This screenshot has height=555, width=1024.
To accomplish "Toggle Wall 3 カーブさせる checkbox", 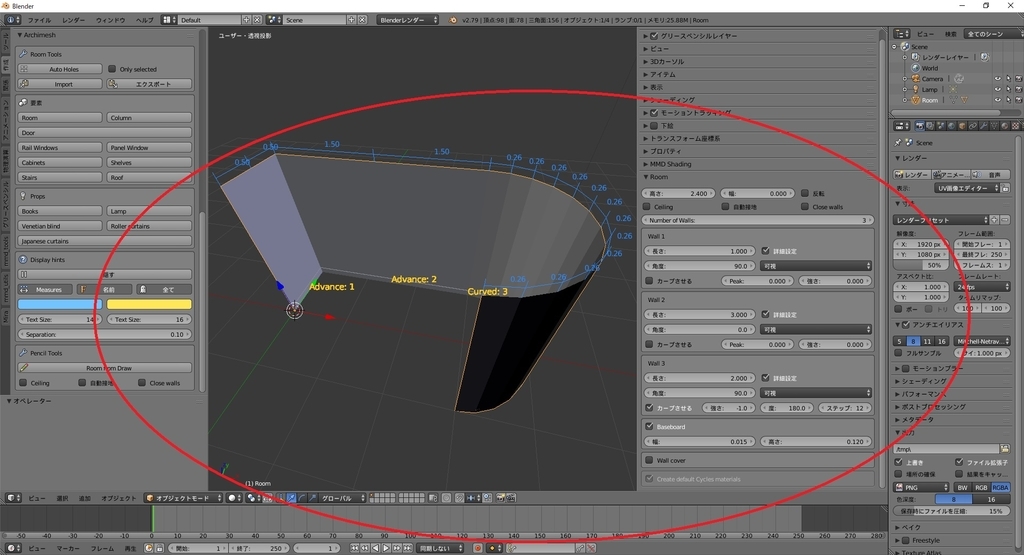I will [x=649, y=408].
